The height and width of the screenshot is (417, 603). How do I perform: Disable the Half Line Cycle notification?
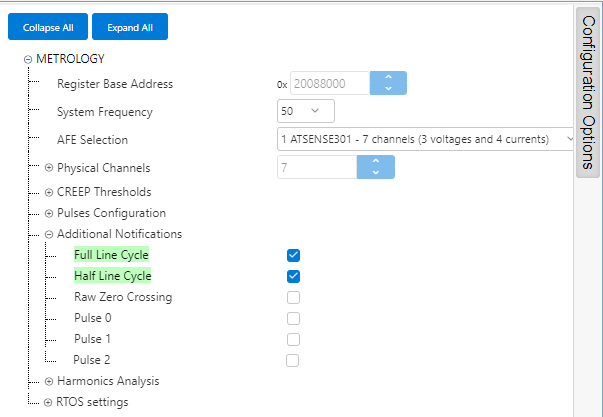point(293,276)
